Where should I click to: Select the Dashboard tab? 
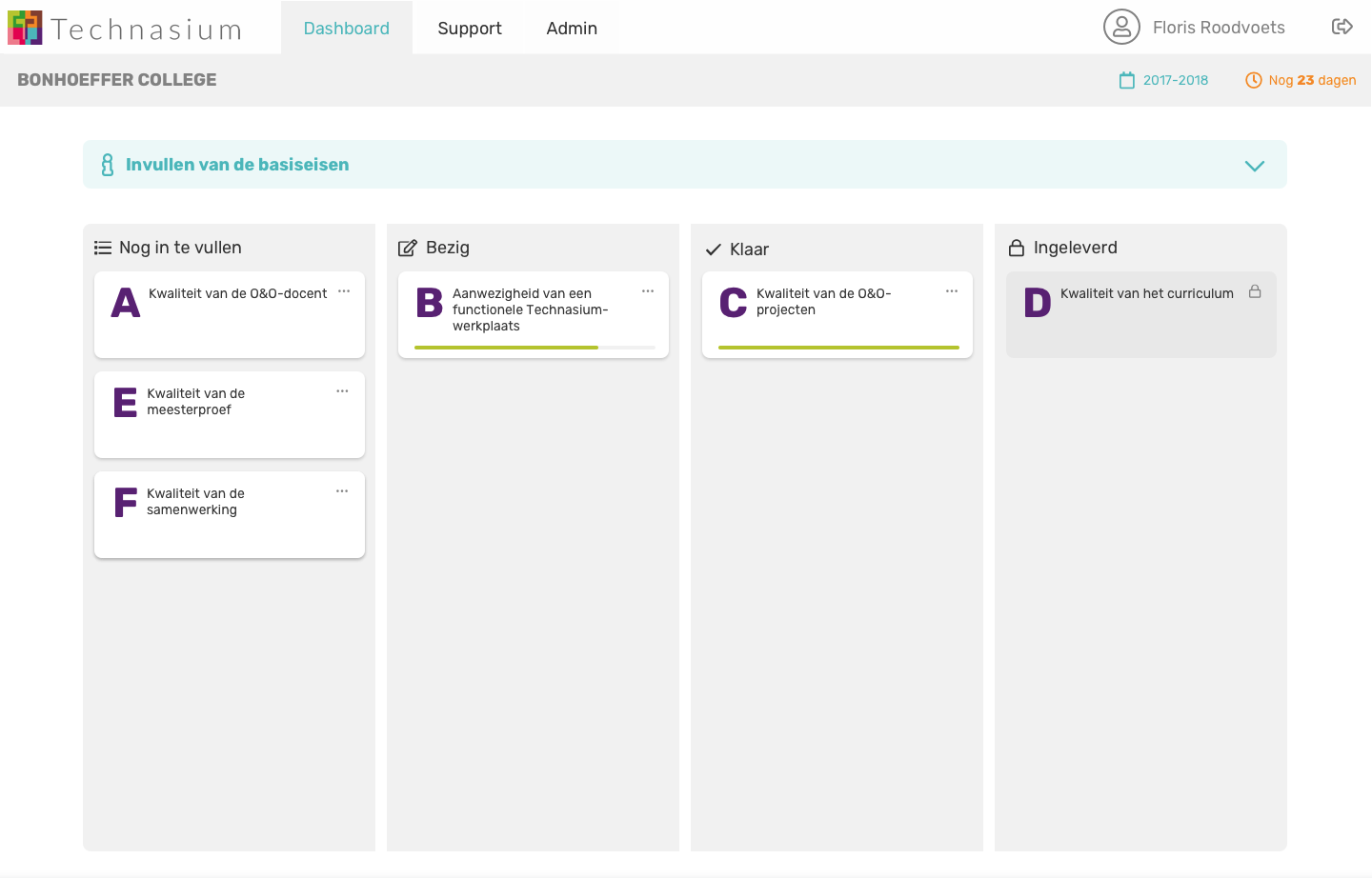click(346, 29)
